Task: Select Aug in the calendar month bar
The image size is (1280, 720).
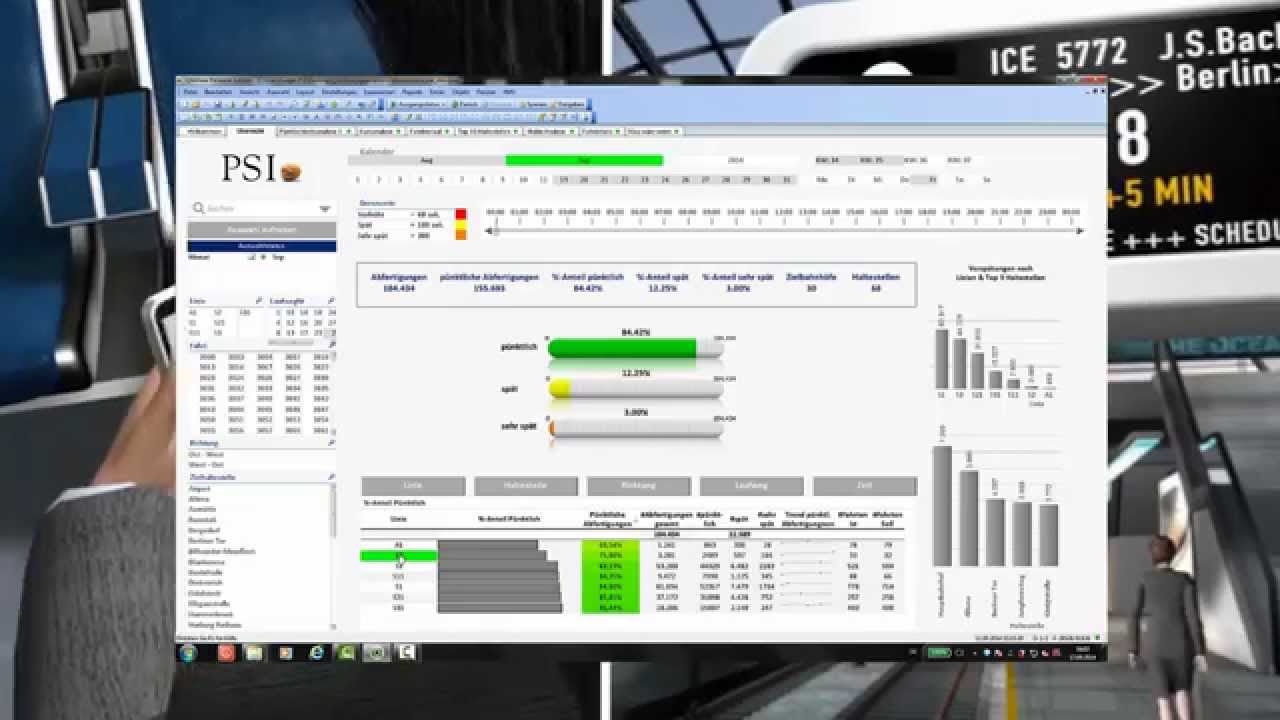Action: click(427, 160)
